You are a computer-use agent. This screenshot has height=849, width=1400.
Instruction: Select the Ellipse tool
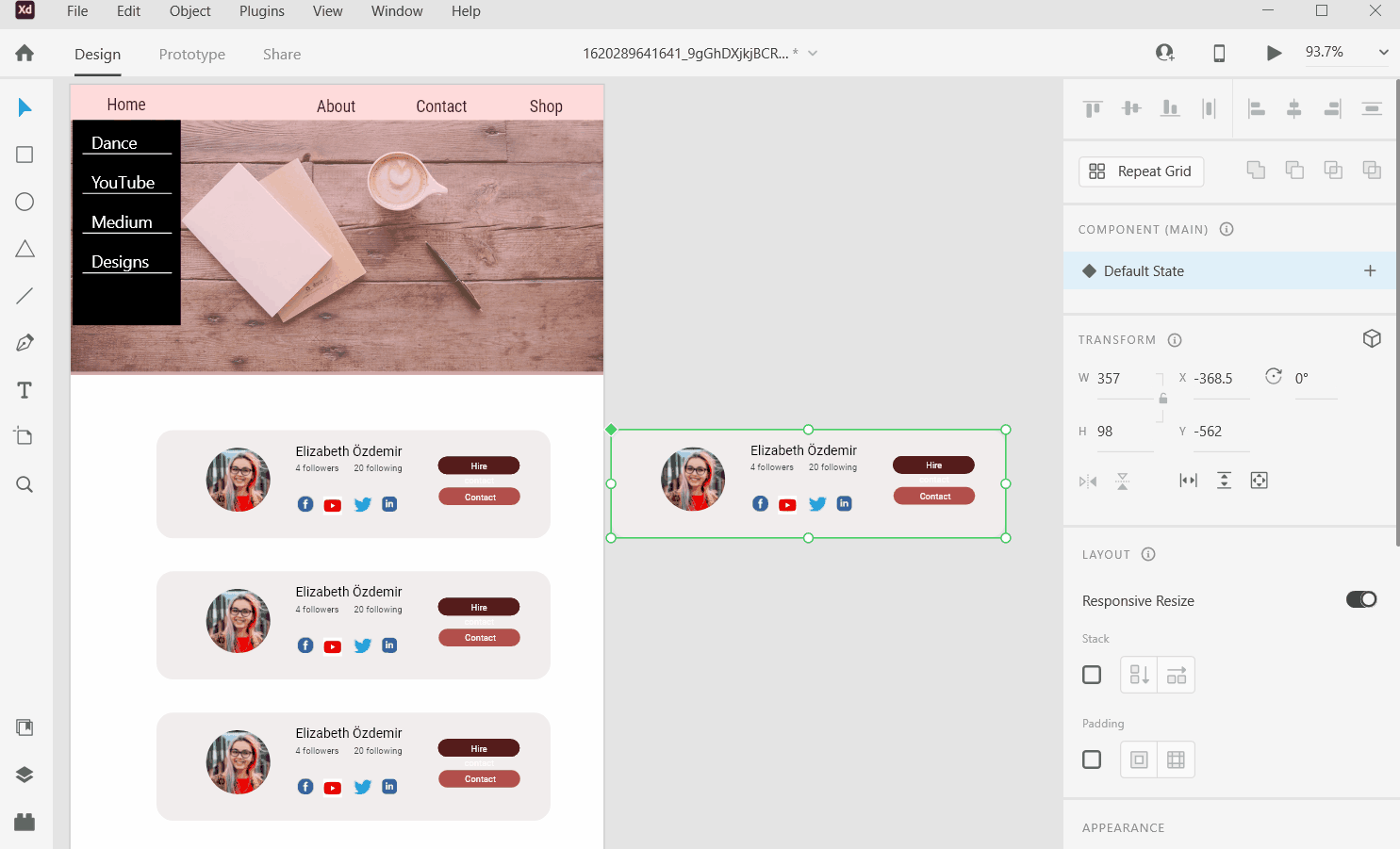pos(25,202)
